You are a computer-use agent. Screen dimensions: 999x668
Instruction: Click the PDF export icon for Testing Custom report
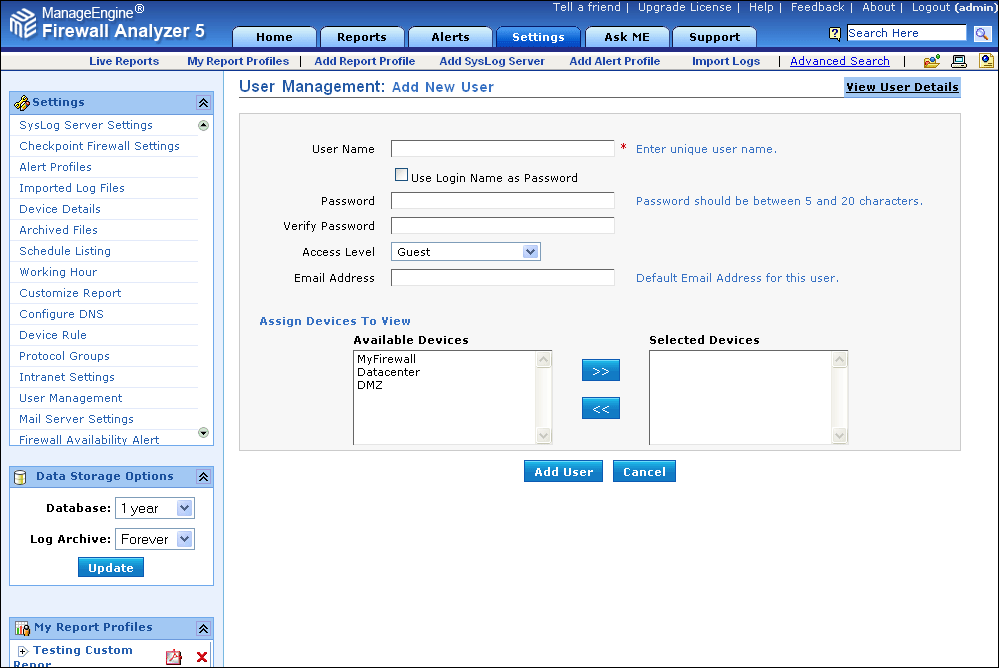pyautogui.click(x=173, y=657)
